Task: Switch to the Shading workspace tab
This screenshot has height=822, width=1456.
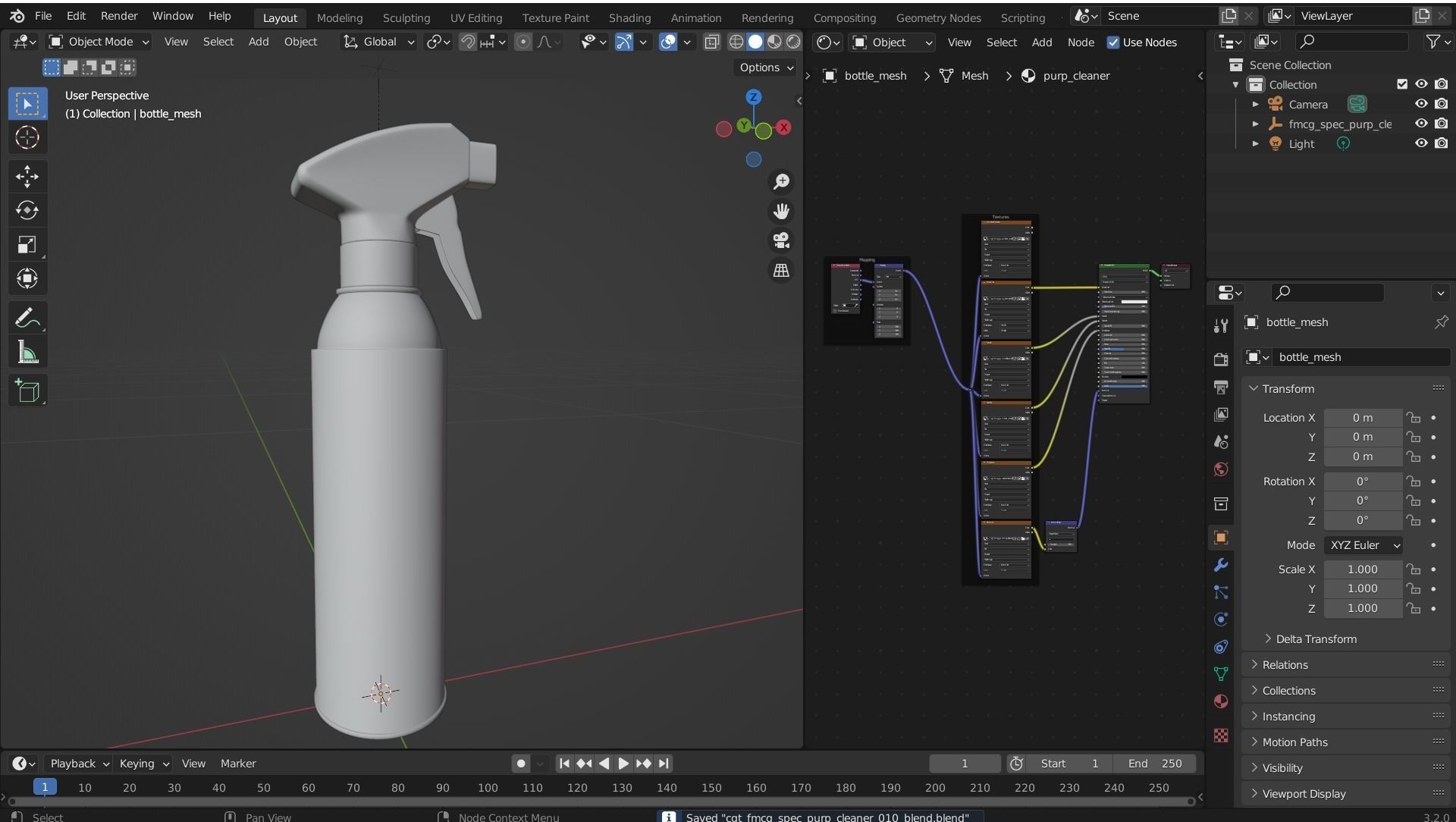Action: tap(629, 17)
